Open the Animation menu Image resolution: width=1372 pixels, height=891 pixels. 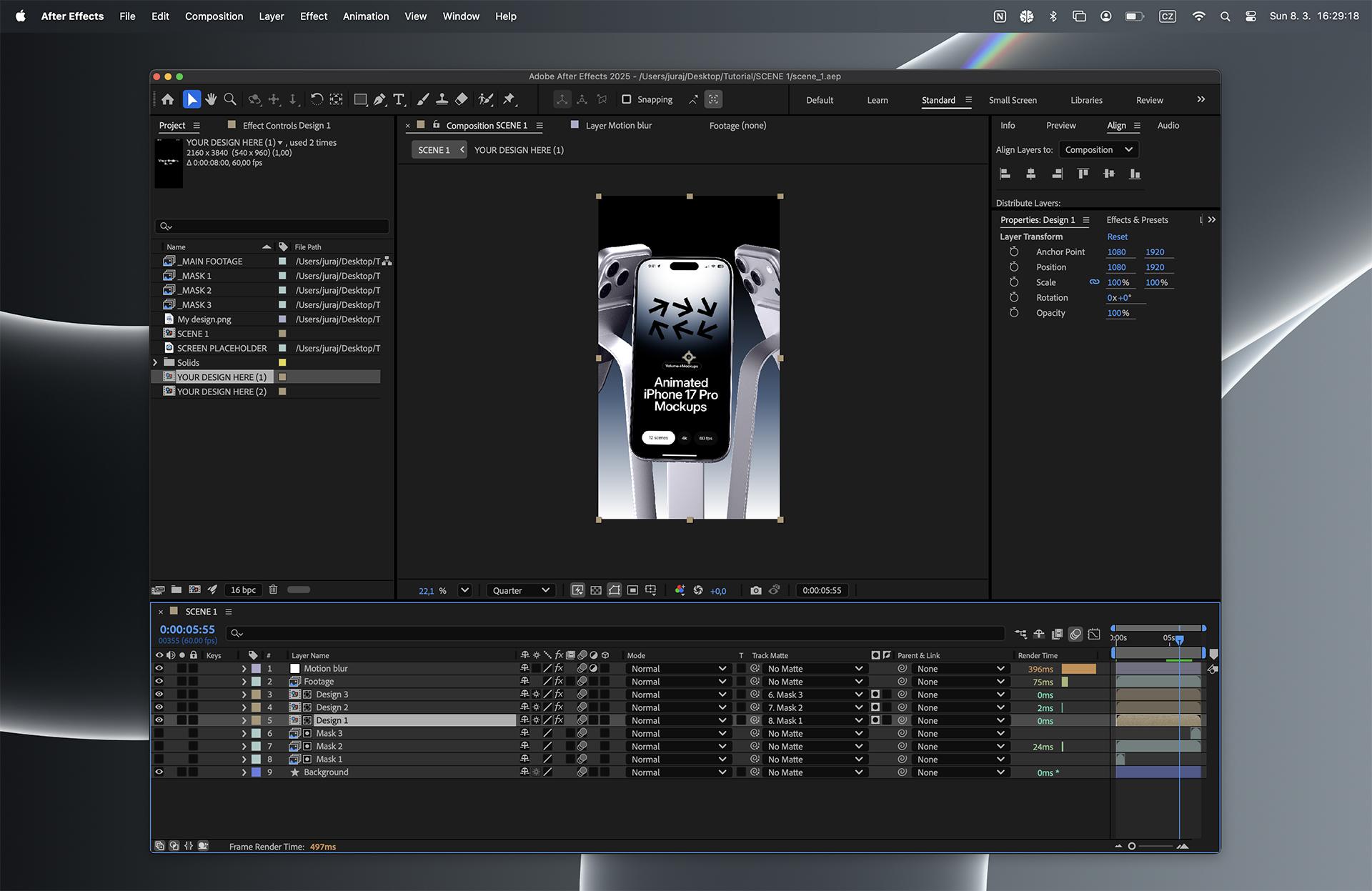pos(366,16)
